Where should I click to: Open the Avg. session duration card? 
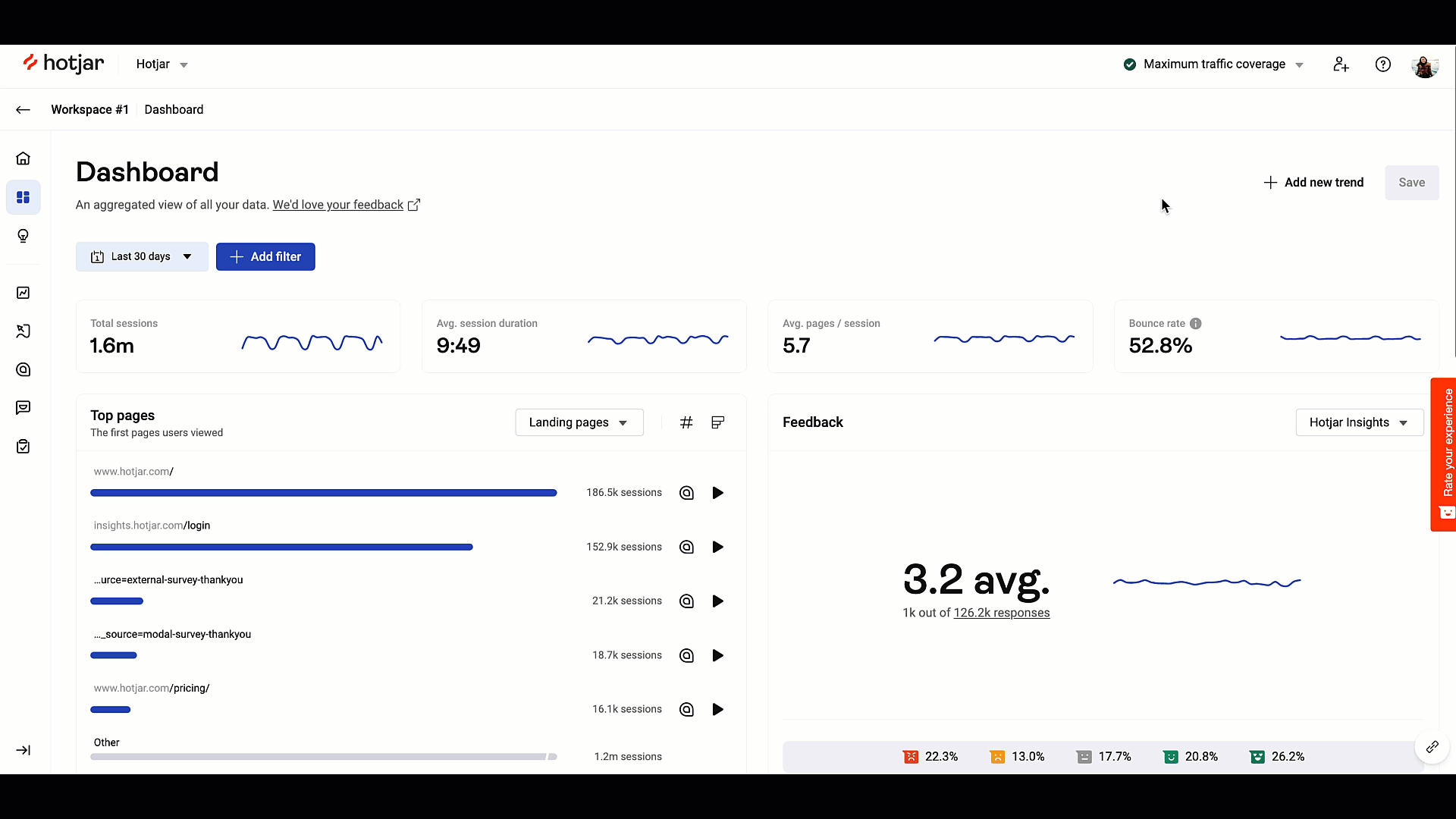(584, 336)
